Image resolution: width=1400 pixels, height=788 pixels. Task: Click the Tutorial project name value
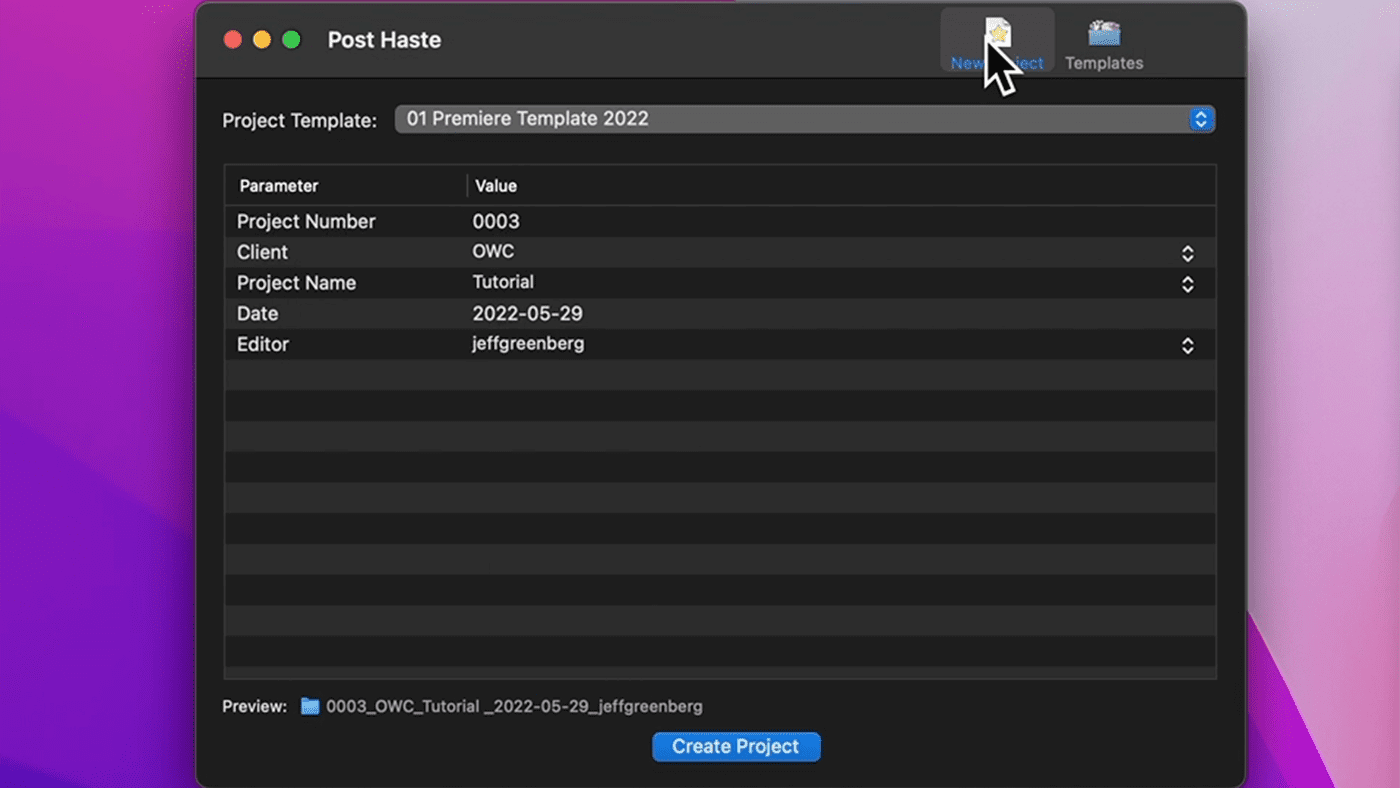point(503,283)
